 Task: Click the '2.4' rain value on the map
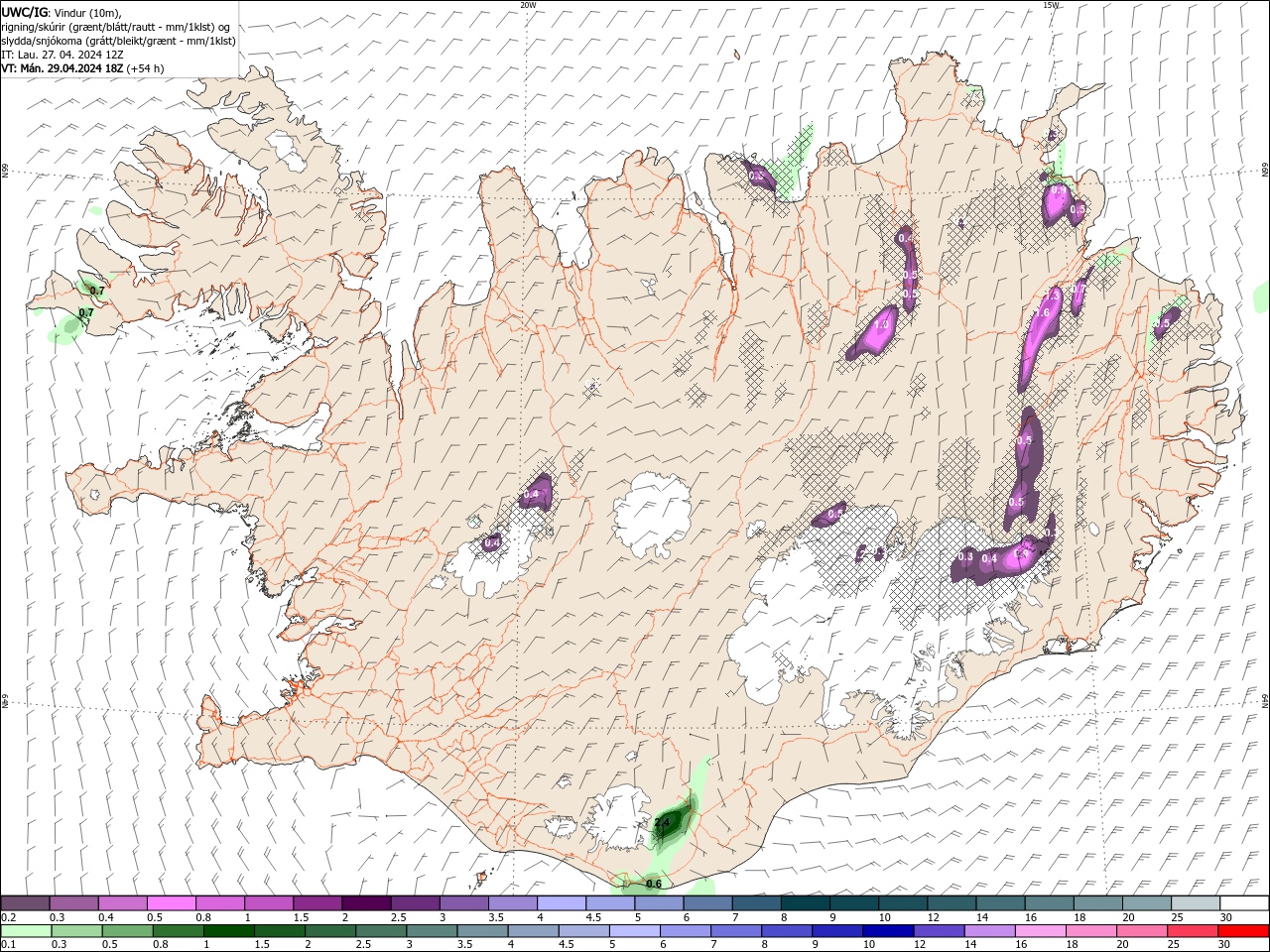point(663,822)
